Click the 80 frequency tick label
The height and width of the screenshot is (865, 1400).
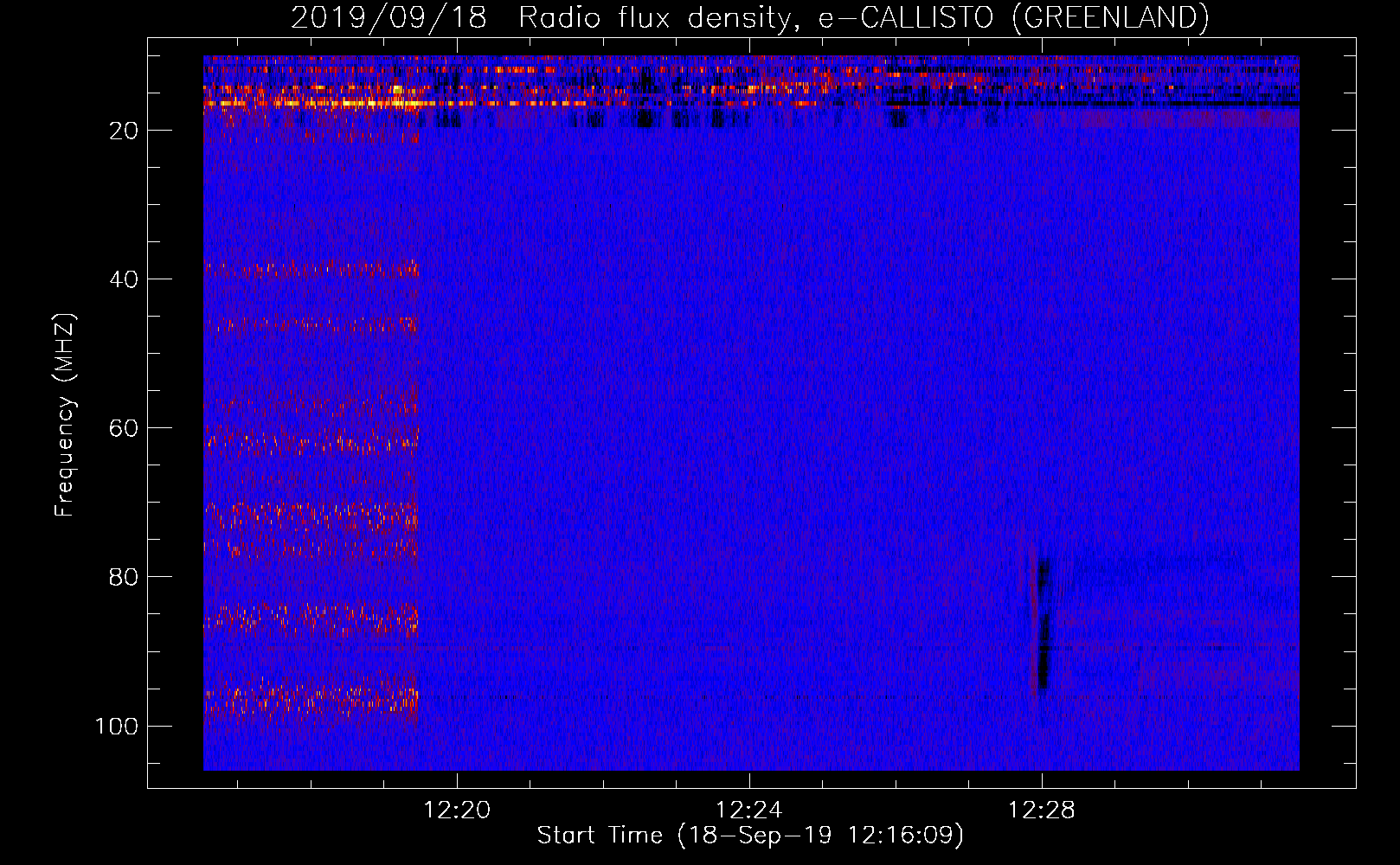(125, 577)
